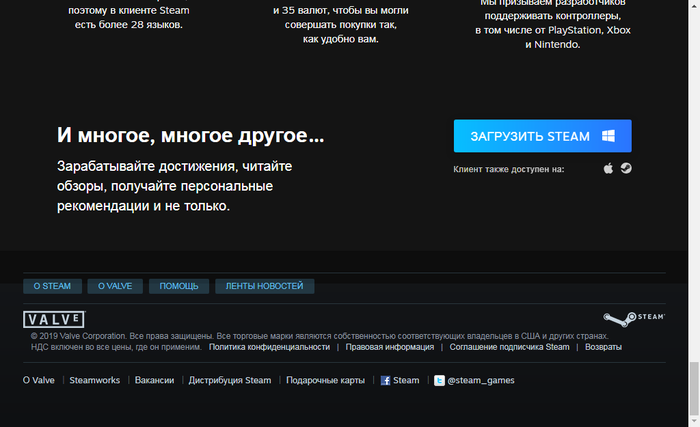Screen dimensions: 700x427
Task: Follow the О Valve bottom link
Action: coord(39,380)
